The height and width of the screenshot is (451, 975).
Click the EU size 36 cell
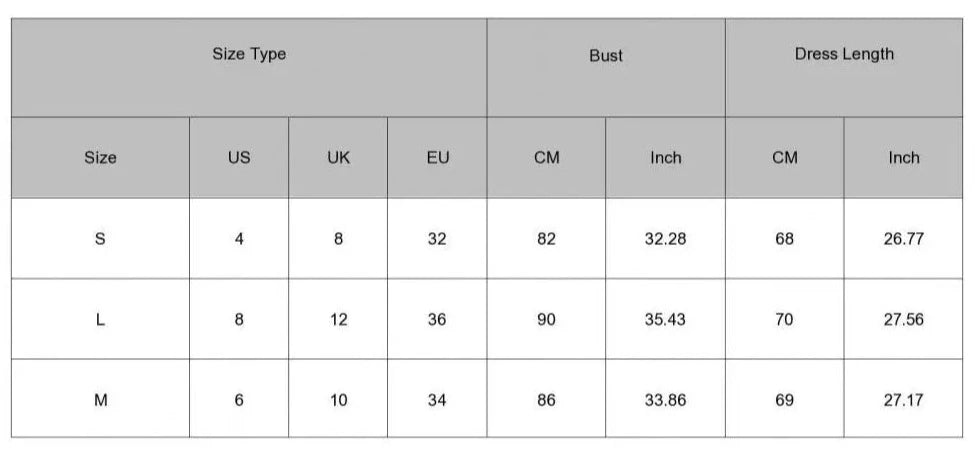click(437, 320)
